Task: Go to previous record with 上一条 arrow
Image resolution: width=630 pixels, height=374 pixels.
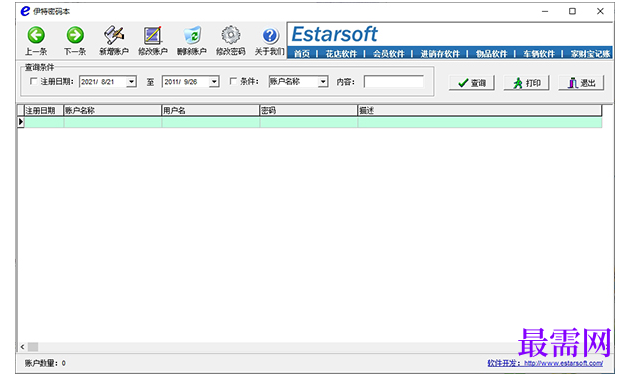Action: [36, 35]
